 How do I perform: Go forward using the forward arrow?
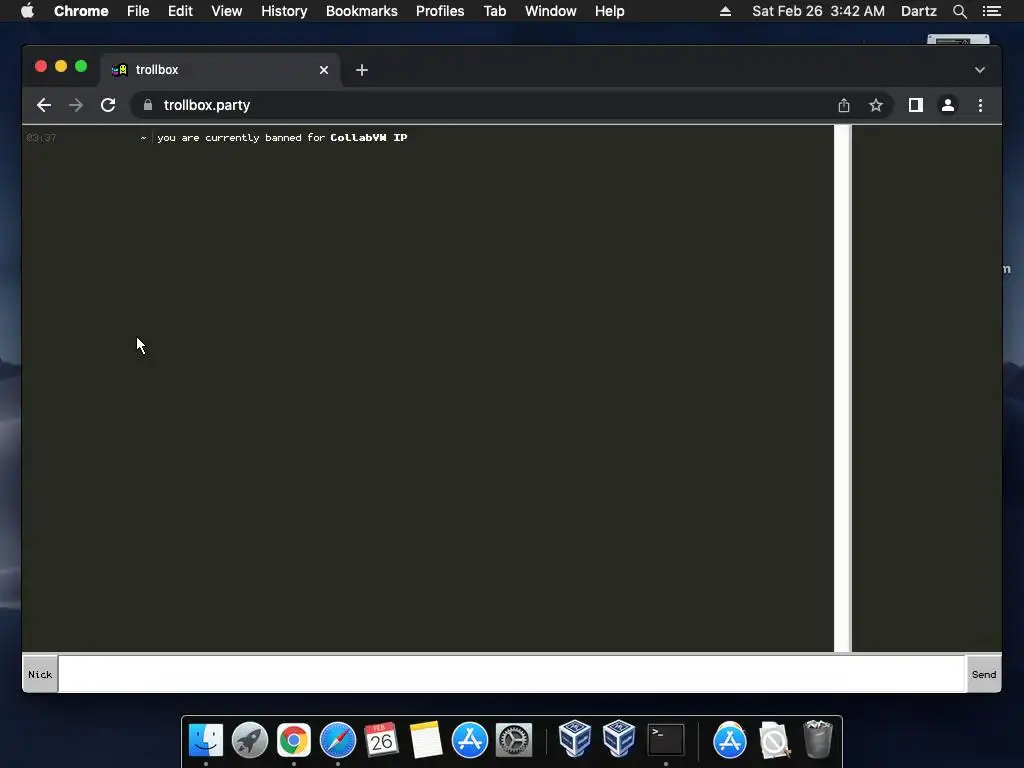(x=76, y=105)
